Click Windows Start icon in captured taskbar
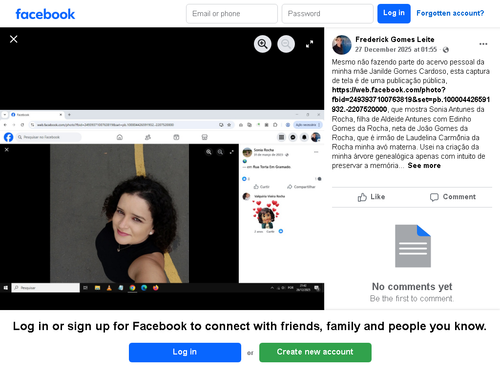 pos(6,288)
